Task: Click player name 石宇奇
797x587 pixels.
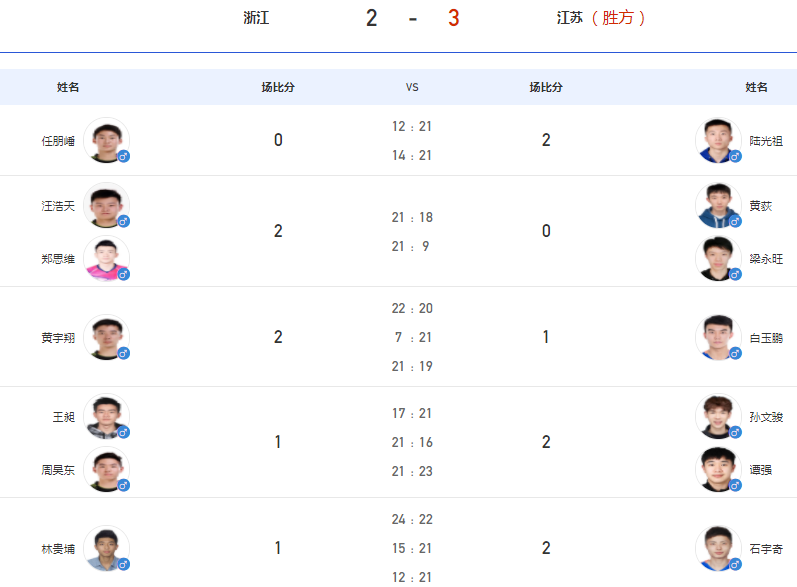Action: tap(766, 549)
